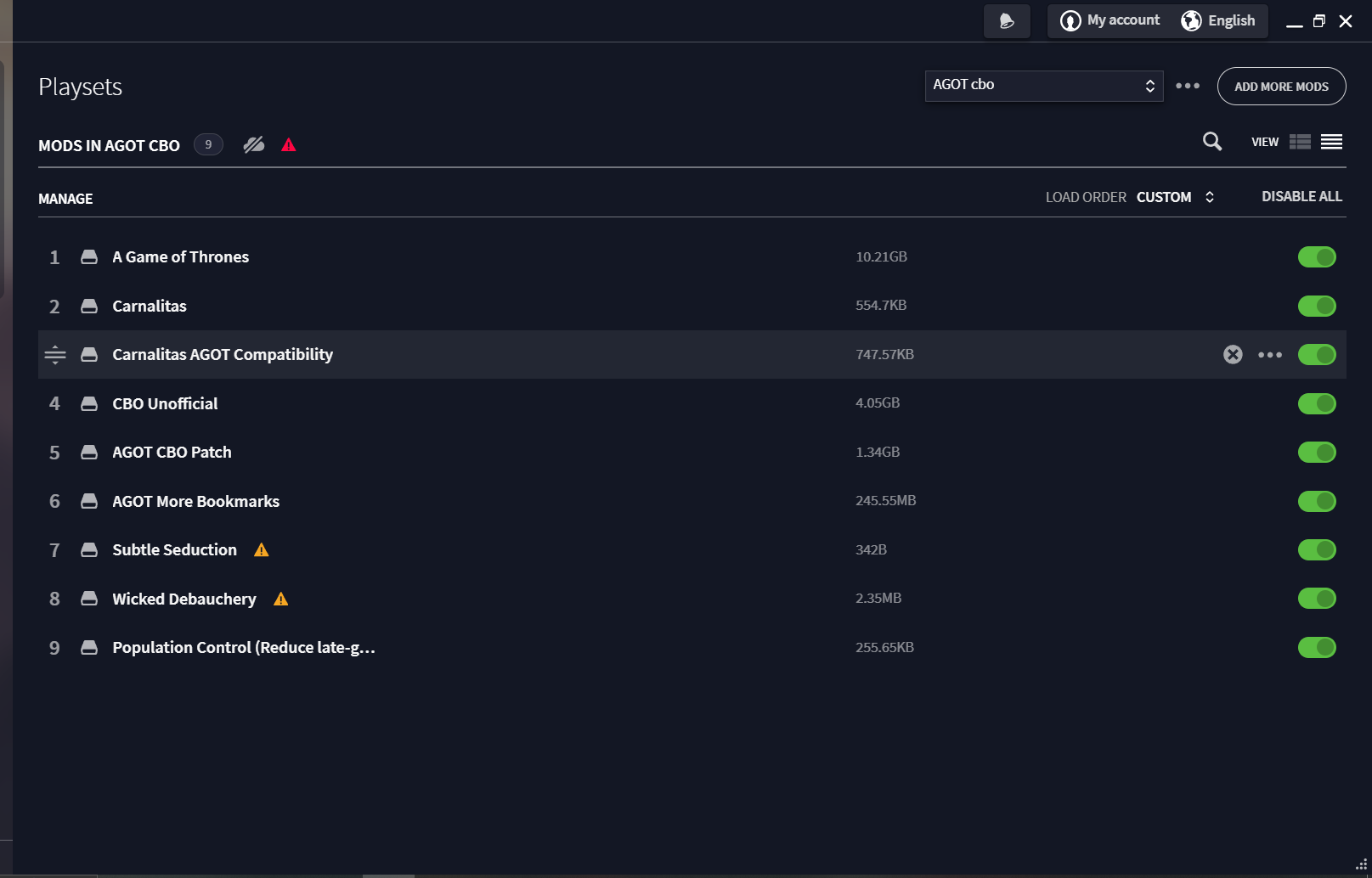Click drag handle on Carnalitas AGOT Compatibility
The width and height of the screenshot is (1372, 878).
[55, 355]
